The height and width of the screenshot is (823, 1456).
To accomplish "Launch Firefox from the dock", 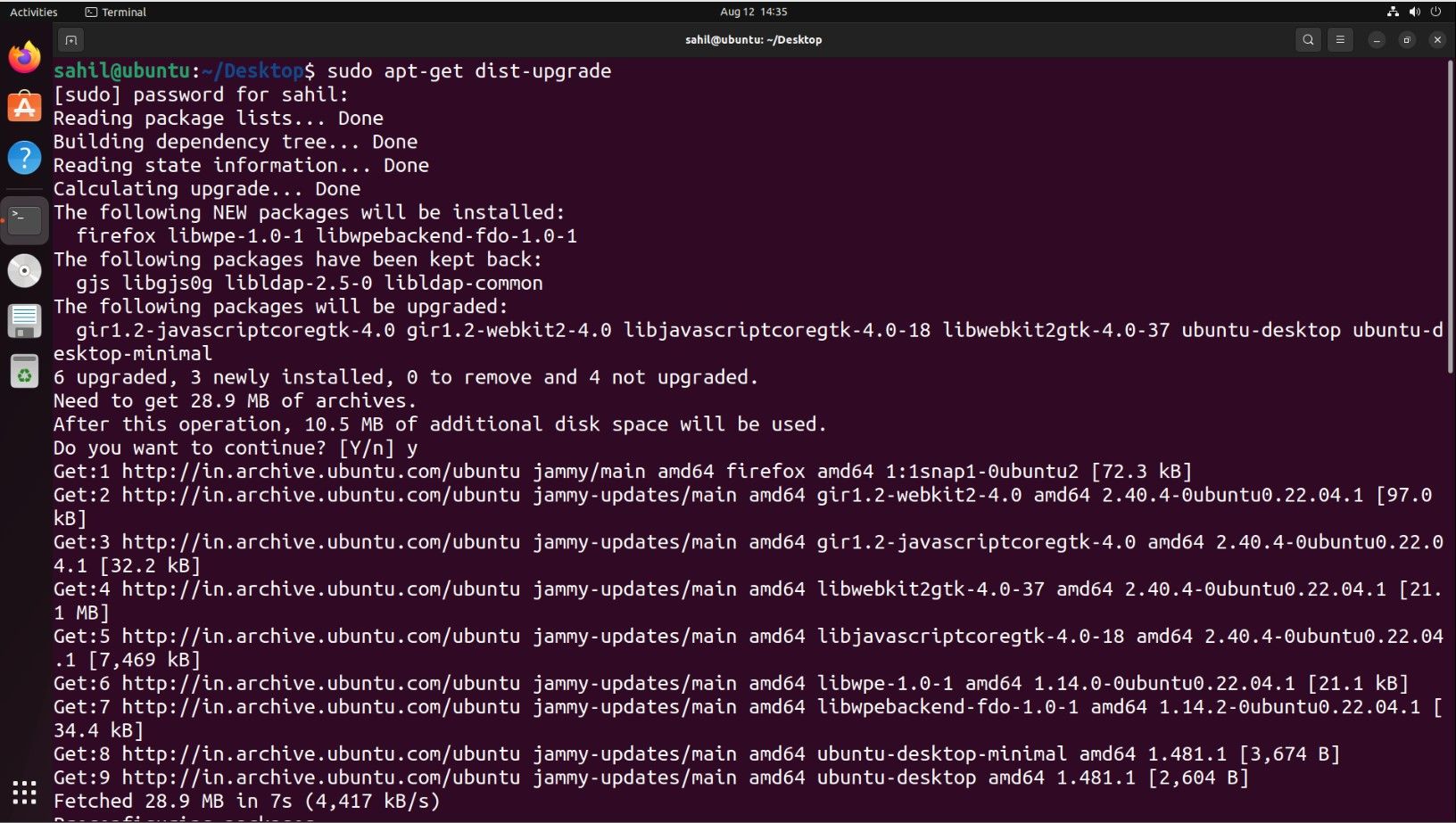I will (x=24, y=57).
